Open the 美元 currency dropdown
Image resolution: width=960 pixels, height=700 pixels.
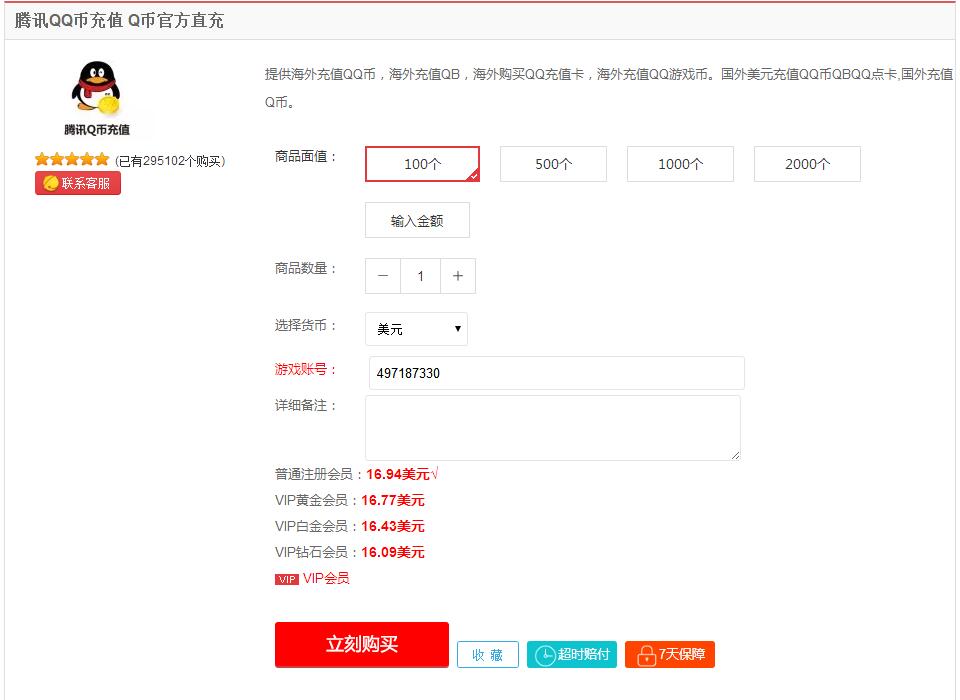tap(416, 329)
